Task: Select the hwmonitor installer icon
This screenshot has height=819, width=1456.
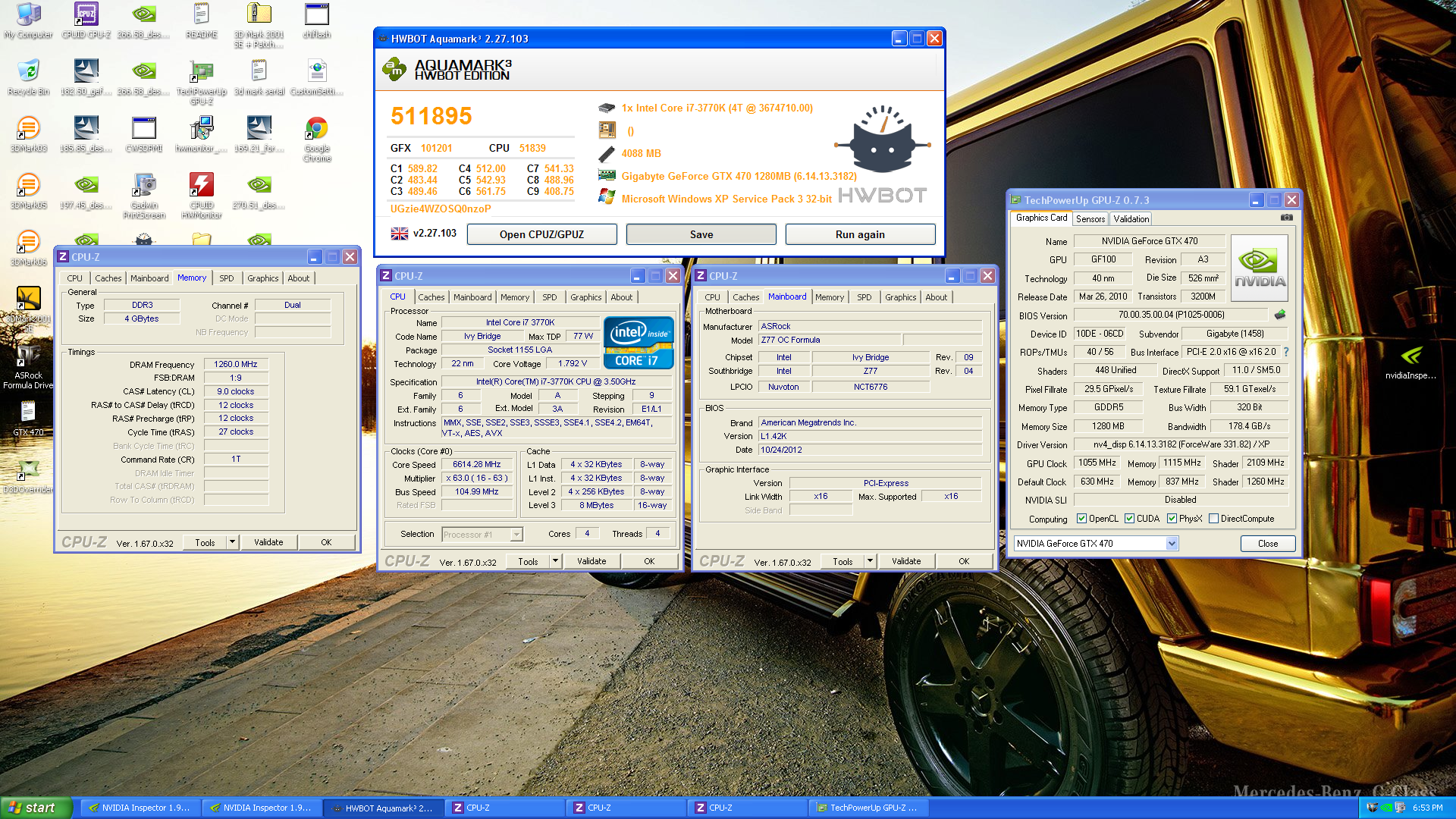Action: [x=201, y=134]
